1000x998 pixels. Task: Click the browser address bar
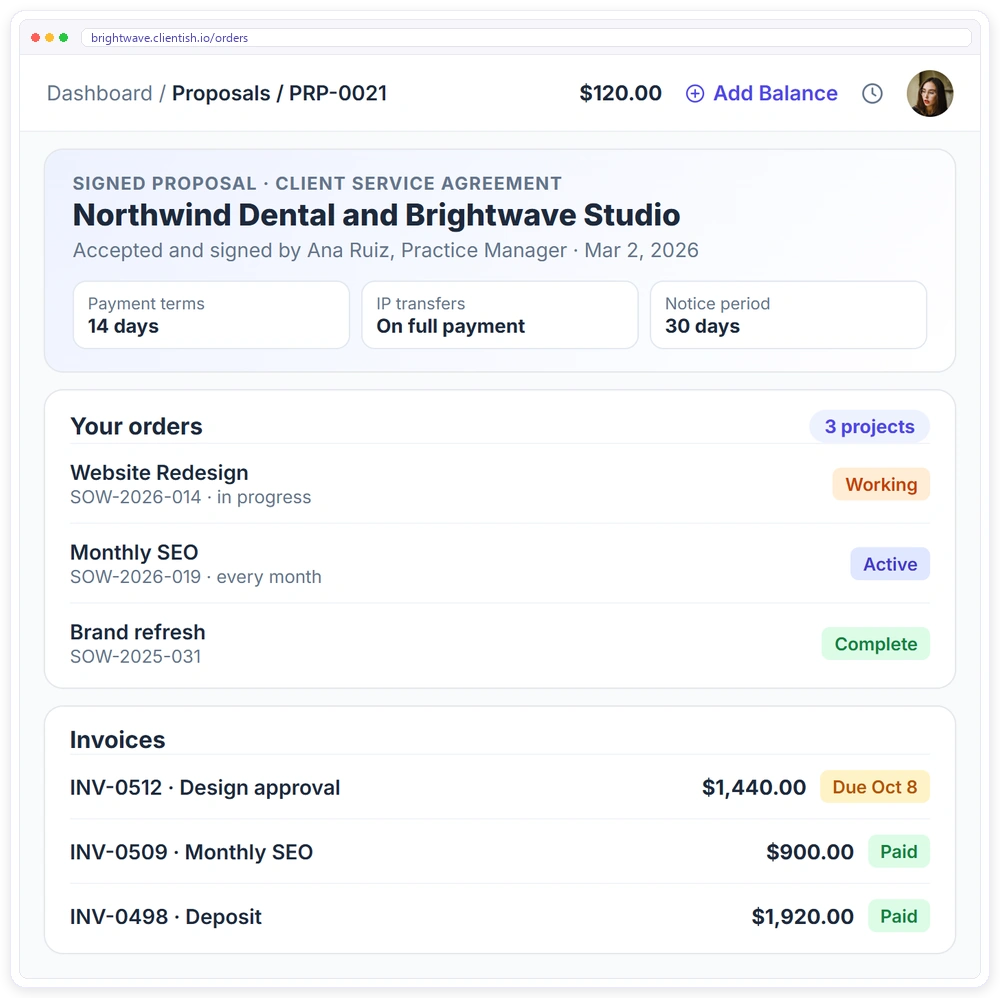pos(526,38)
